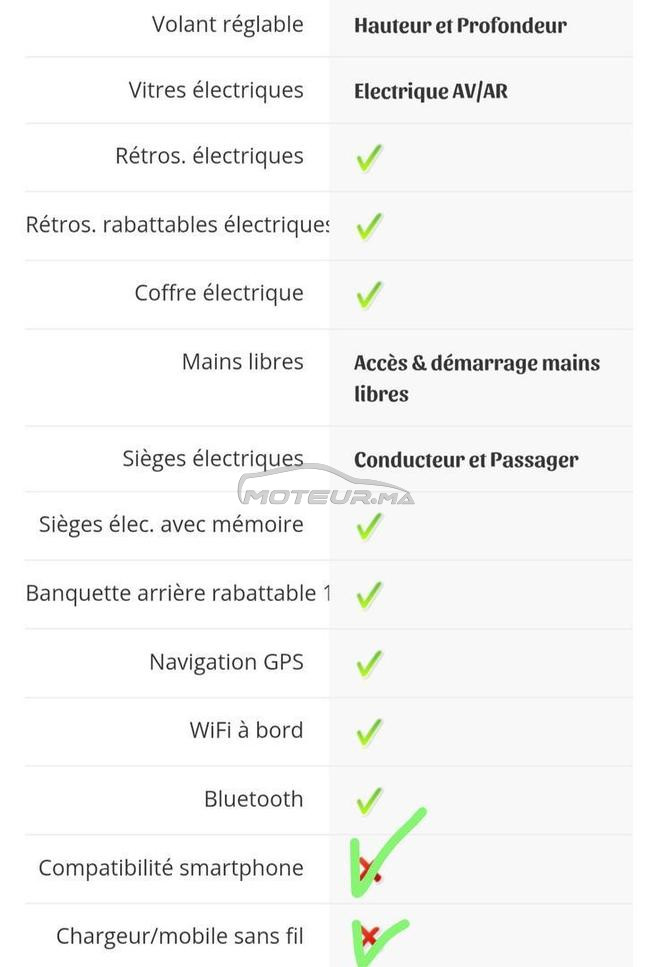Viewport: 652px width, 967px height.
Task: Select the Coffre électrique checkmark
Action: tap(369, 295)
